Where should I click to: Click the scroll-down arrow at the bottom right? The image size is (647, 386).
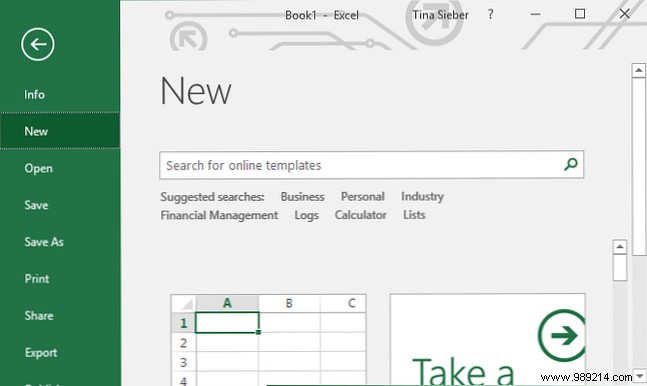click(640, 376)
